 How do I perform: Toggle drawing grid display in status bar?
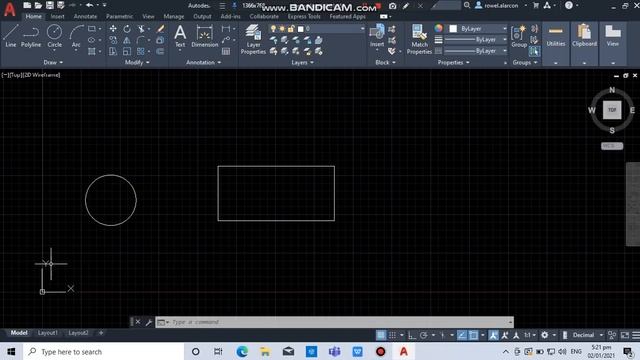(x=381, y=335)
